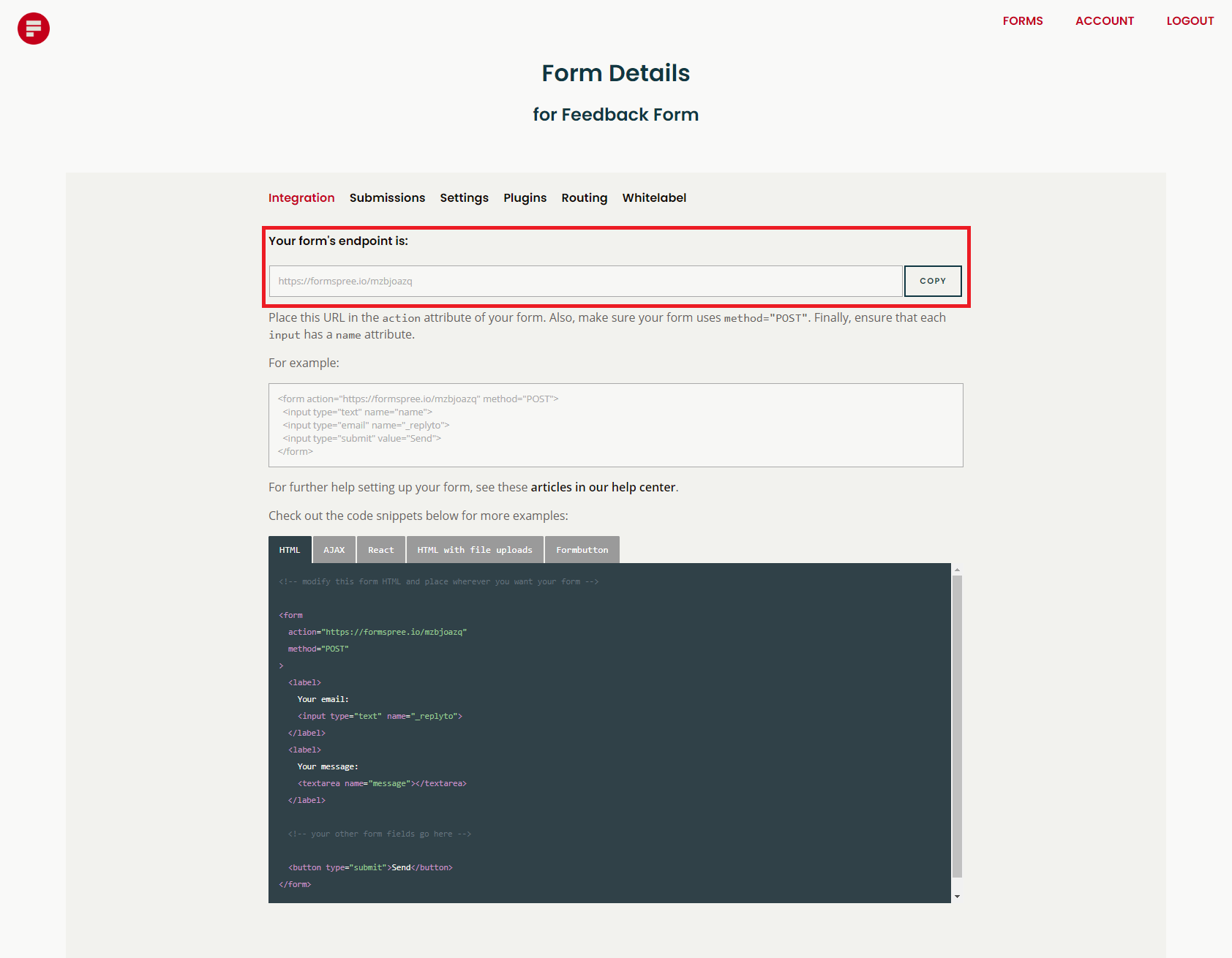Select the HTML with file uploads tab

[474, 549]
